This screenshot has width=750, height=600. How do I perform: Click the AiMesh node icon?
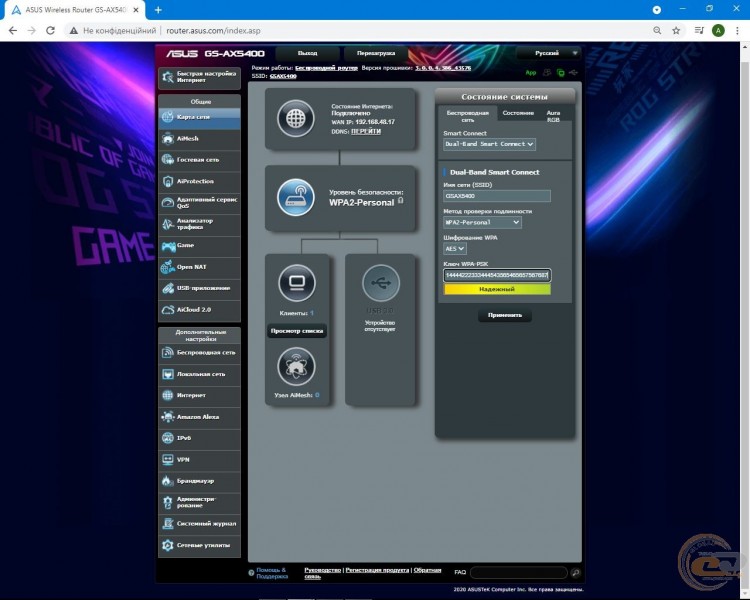pyautogui.click(x=296, y=367)
